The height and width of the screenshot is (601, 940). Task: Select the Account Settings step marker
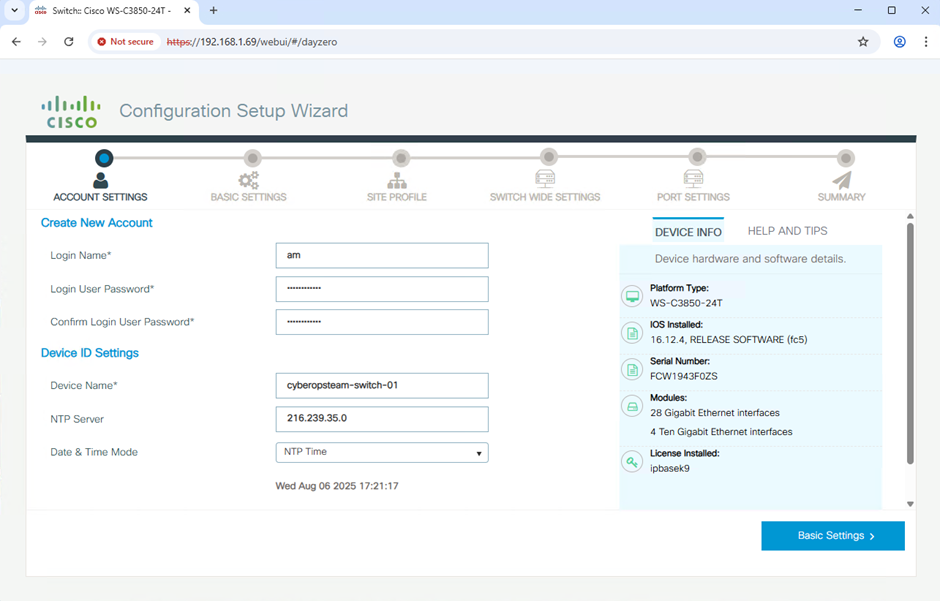pyautogui.click(x=104, y=158)
